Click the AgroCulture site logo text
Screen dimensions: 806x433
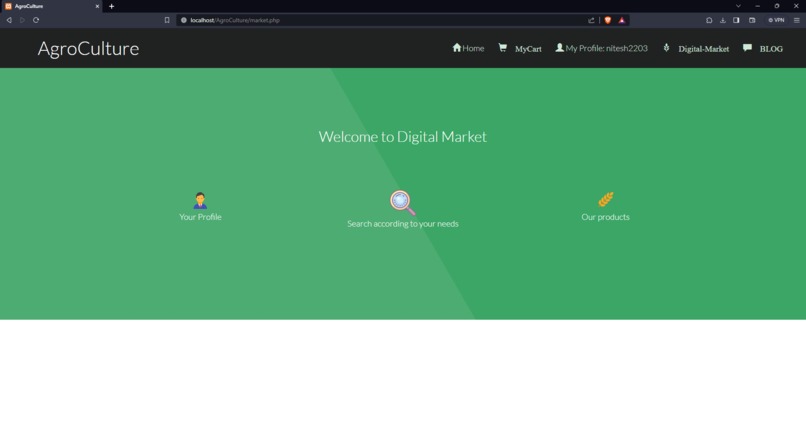click(88, 48)
